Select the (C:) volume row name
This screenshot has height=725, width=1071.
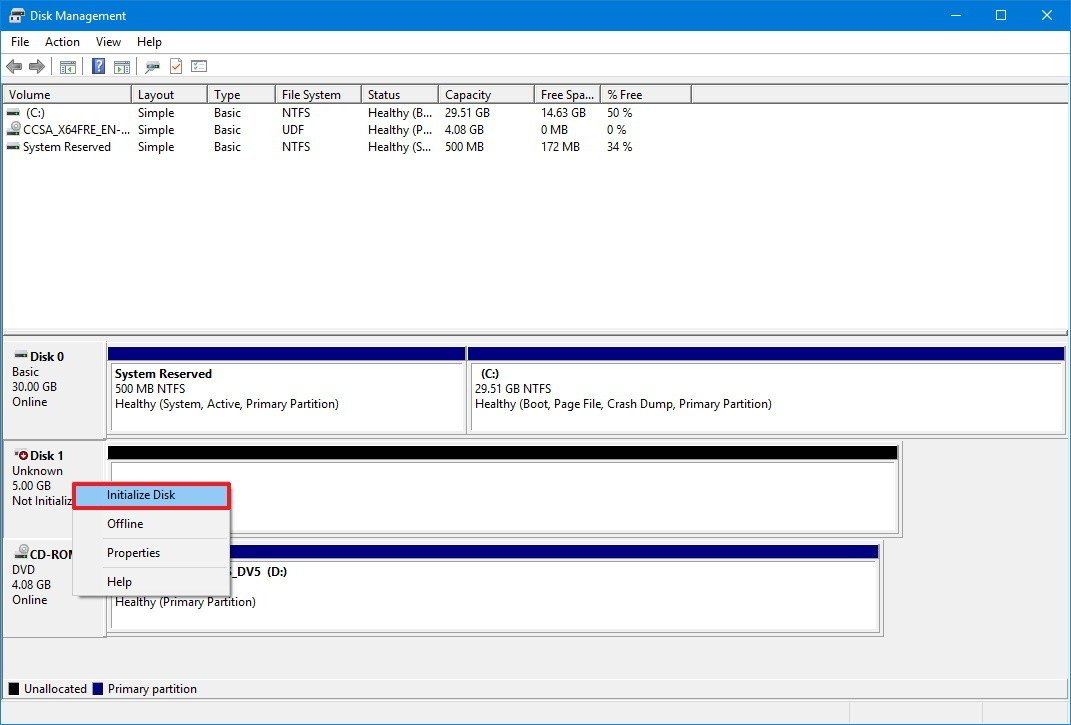pos(36,113)
